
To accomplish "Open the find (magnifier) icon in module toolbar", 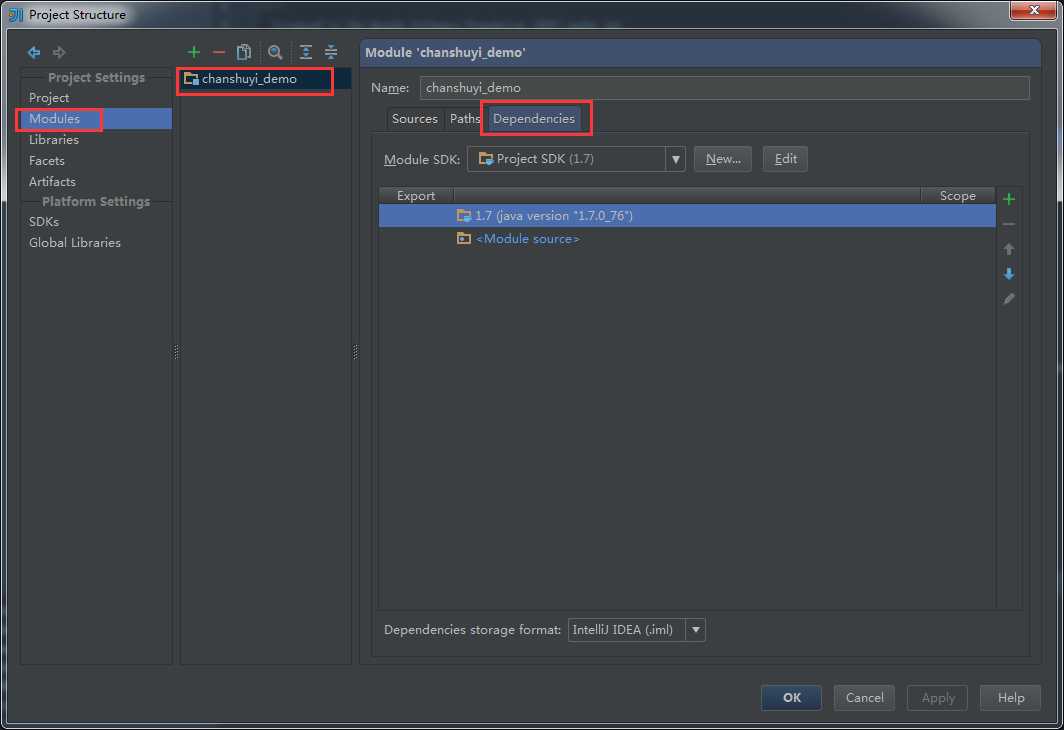I will 275,52.
